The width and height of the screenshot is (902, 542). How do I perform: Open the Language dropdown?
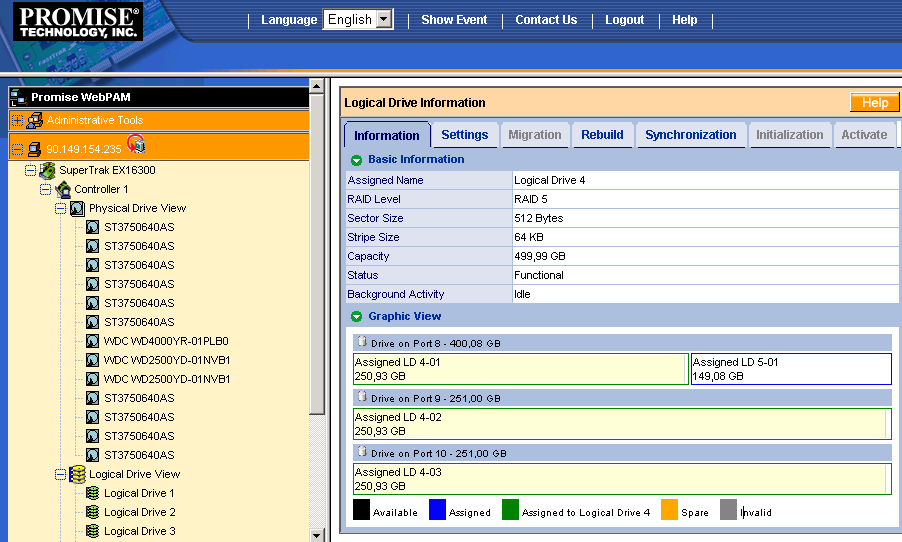(x=385, y=20)
